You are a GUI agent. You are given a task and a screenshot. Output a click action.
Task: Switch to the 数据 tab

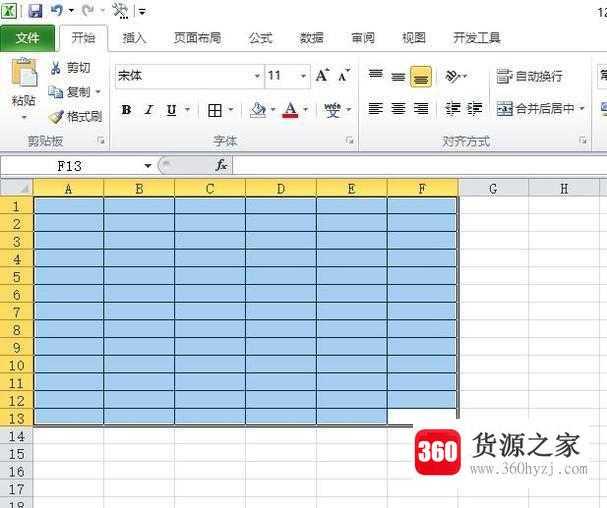pyautogui.click(x=312, y=38)
